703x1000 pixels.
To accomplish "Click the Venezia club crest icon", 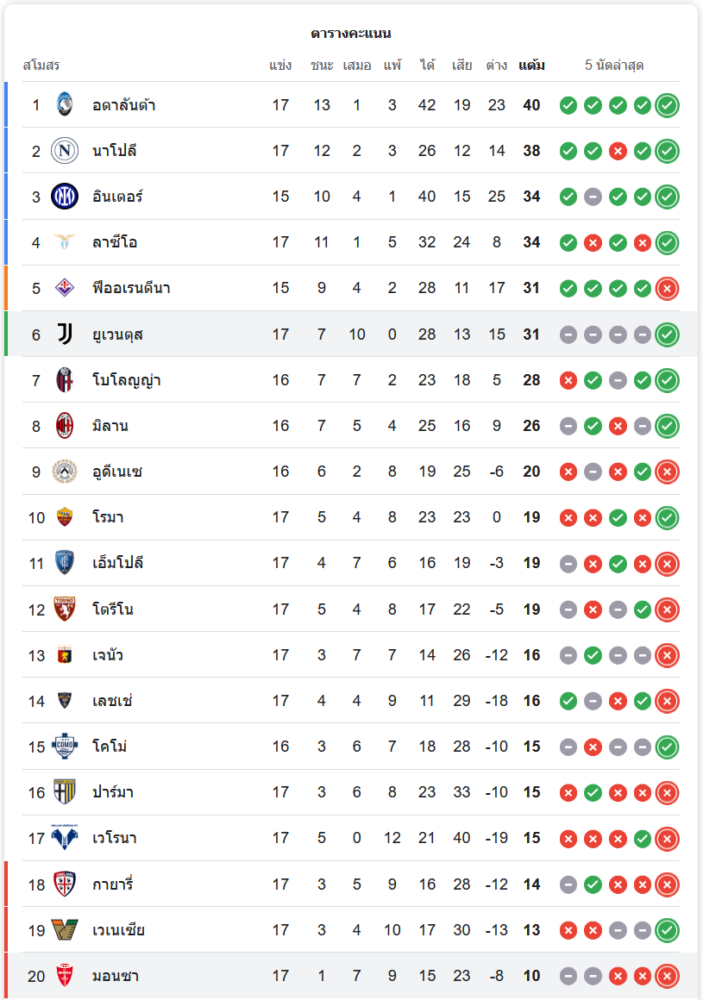I will click(65, 930).
